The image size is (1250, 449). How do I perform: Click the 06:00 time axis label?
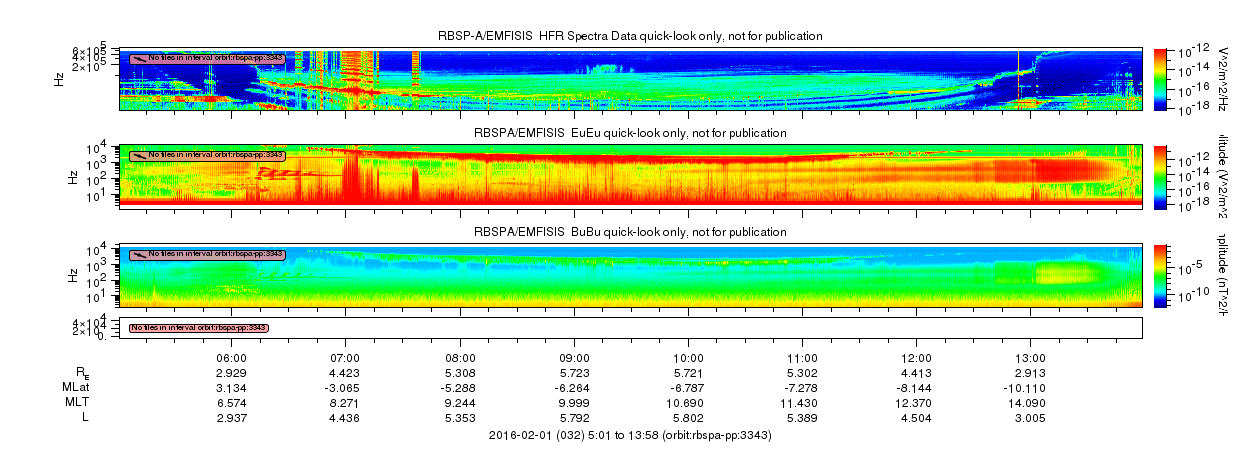[232, 358]
